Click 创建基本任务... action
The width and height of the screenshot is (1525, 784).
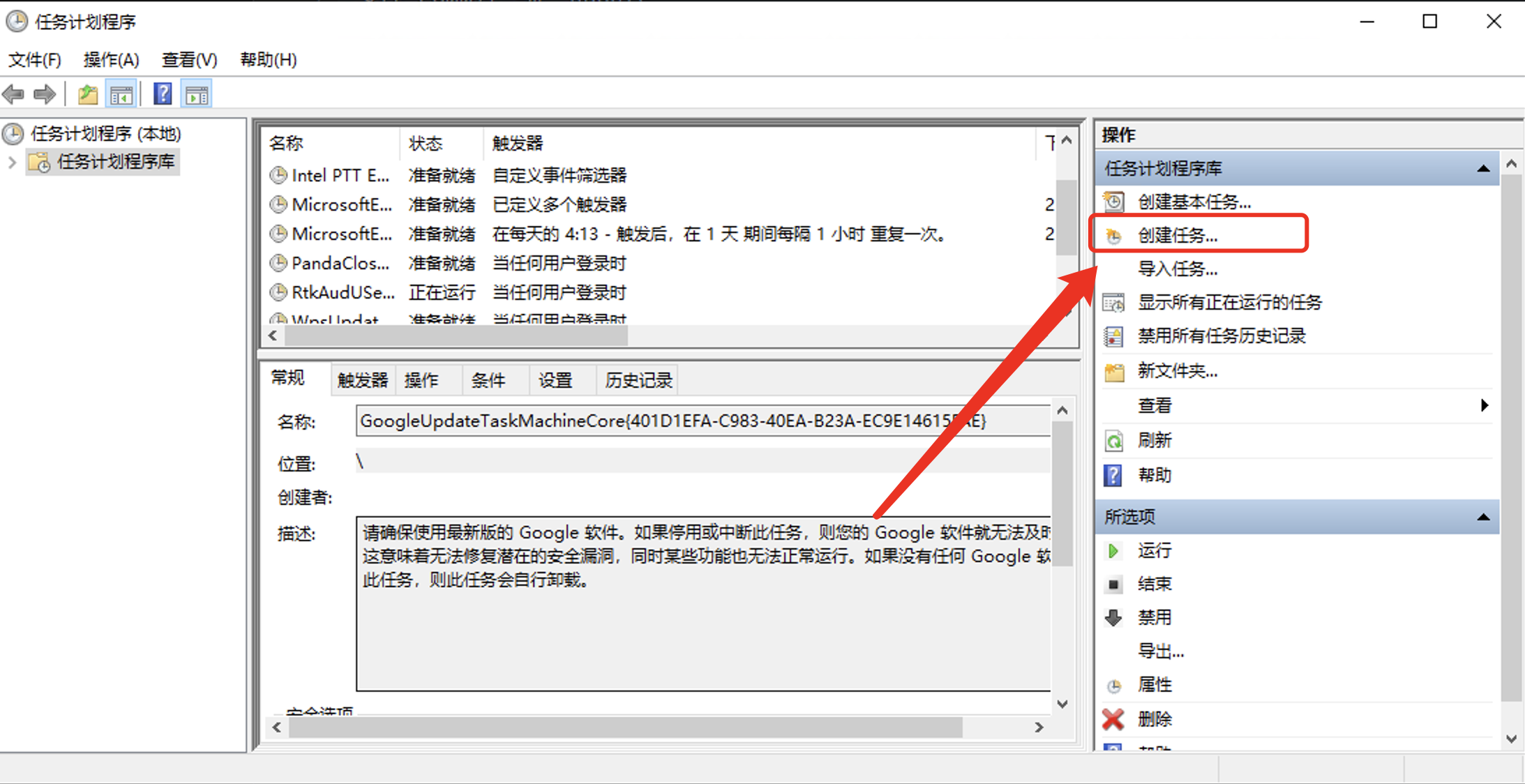click(1194, 202)
